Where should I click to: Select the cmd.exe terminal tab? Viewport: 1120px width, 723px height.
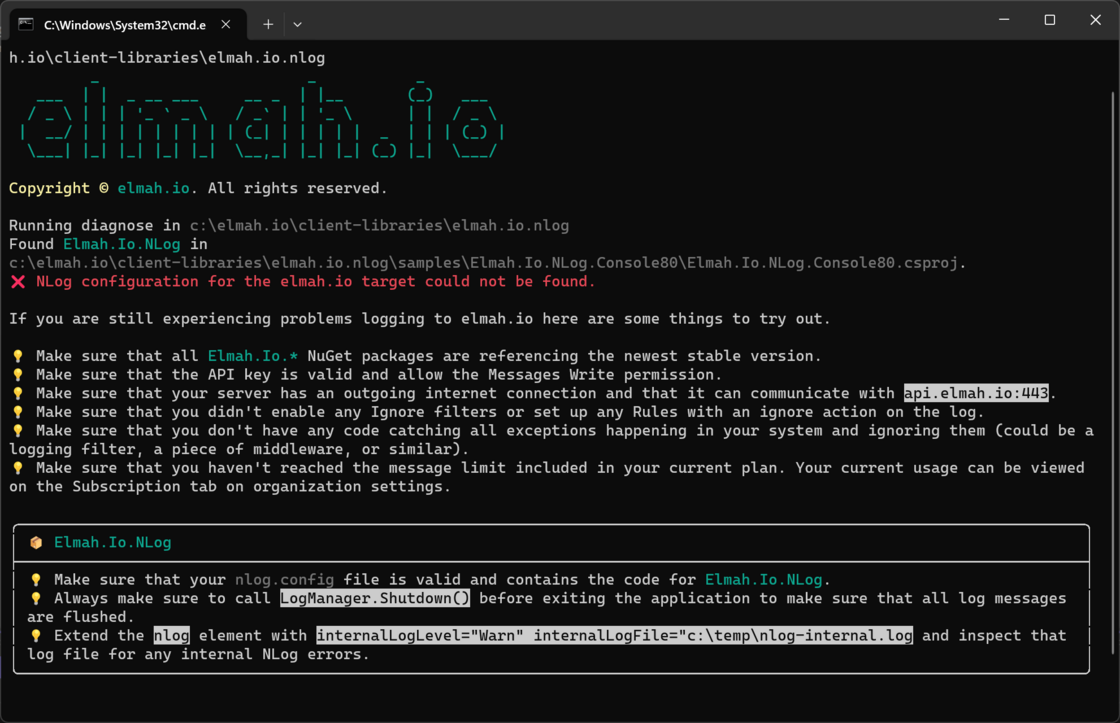click(x=129, y=24)
